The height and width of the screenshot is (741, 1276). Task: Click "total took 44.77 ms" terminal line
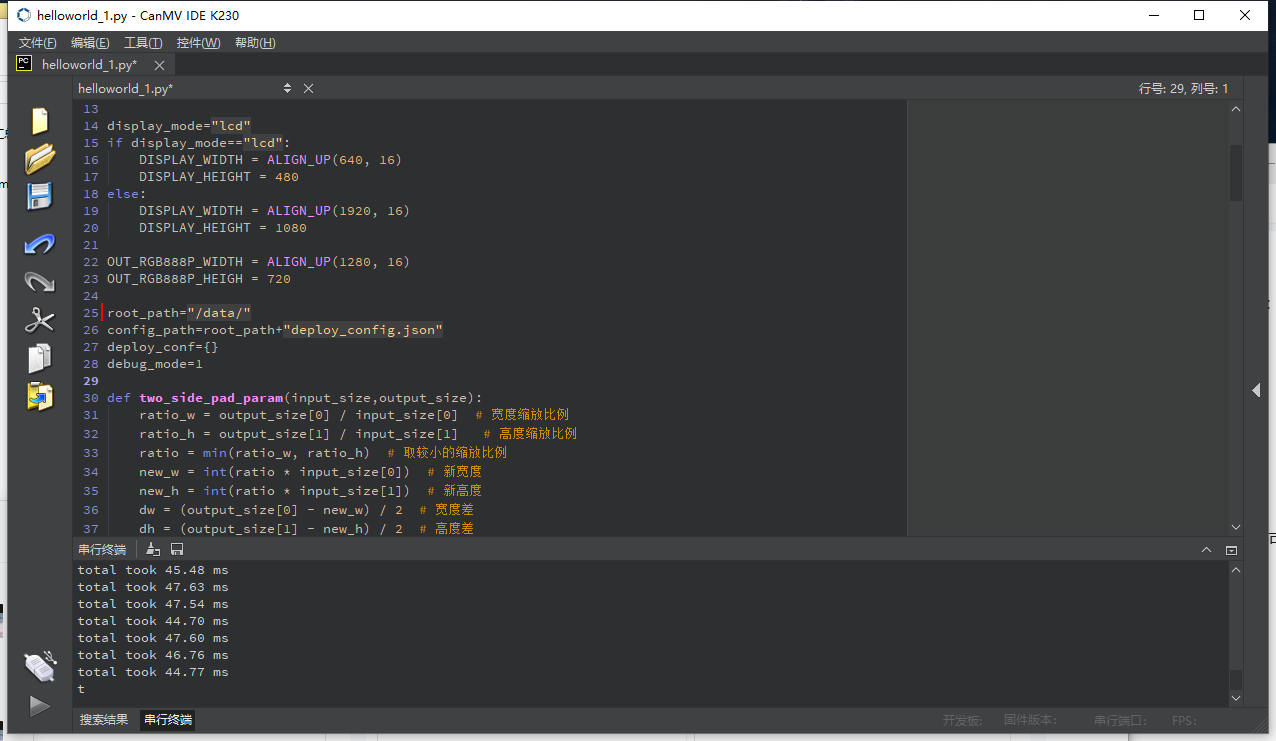click(x=153, y=672)
